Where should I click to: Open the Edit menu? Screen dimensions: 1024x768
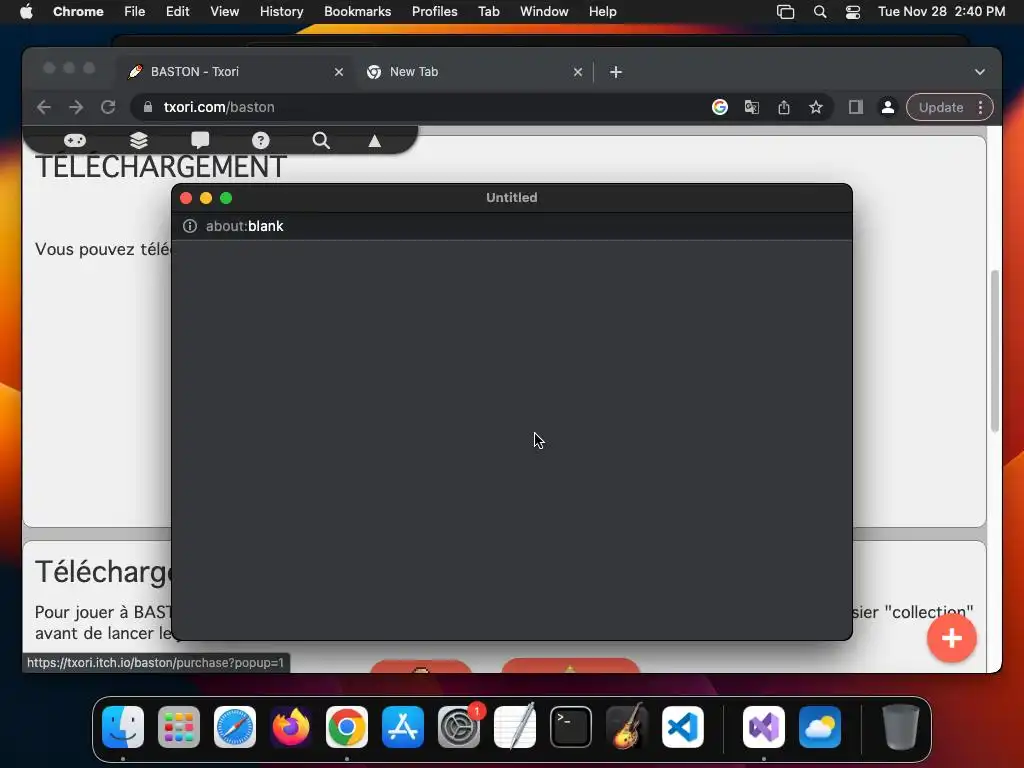pyautogui.click(x=177, y=12)
